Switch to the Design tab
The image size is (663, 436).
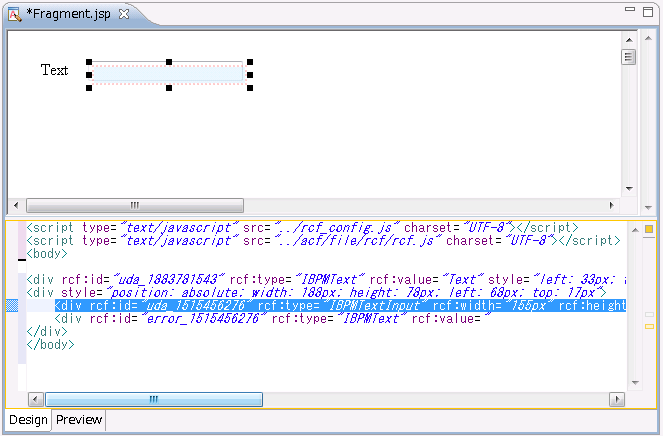point(28,420)
